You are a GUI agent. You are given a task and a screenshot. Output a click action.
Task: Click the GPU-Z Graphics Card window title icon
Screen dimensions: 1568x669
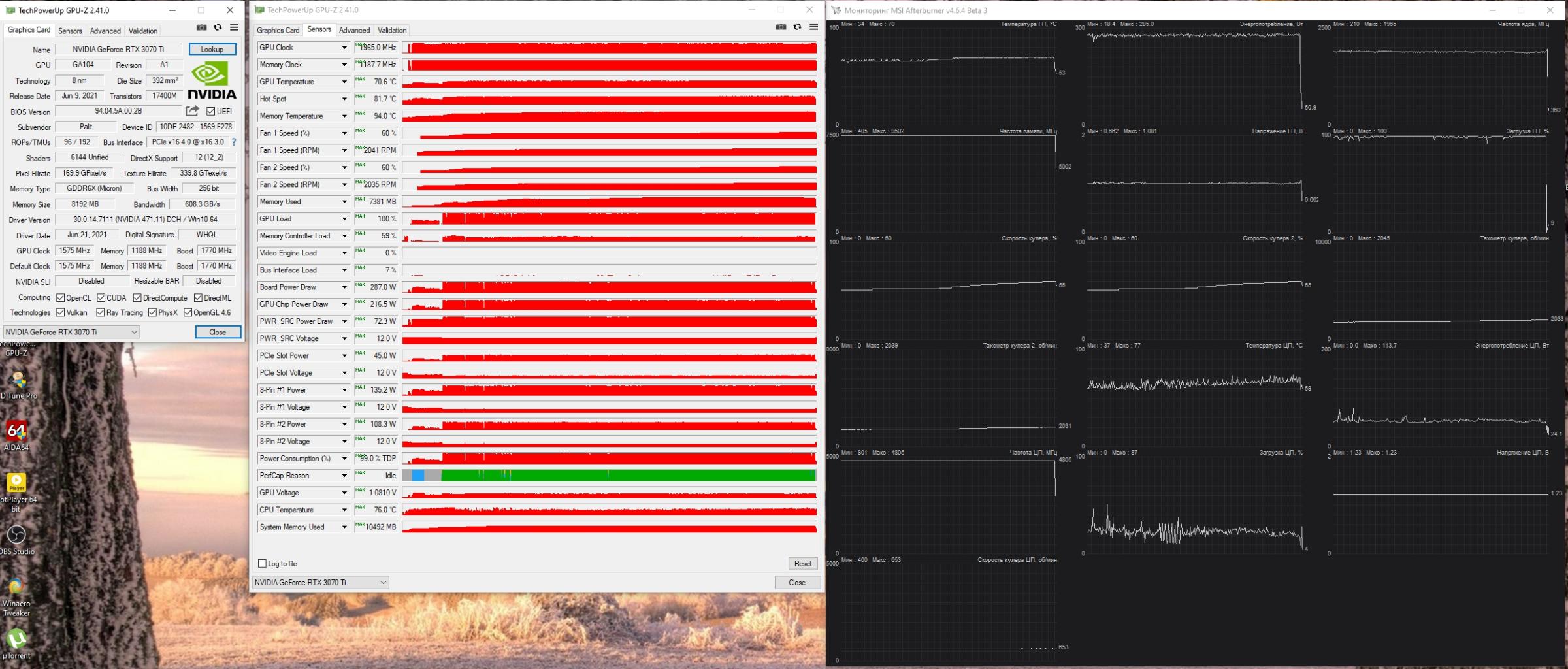(x=10, y=10)
